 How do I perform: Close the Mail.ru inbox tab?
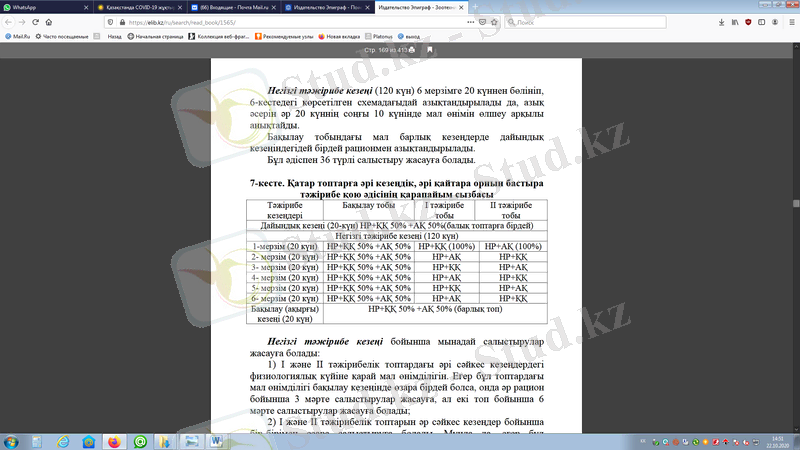click(273, 8)
